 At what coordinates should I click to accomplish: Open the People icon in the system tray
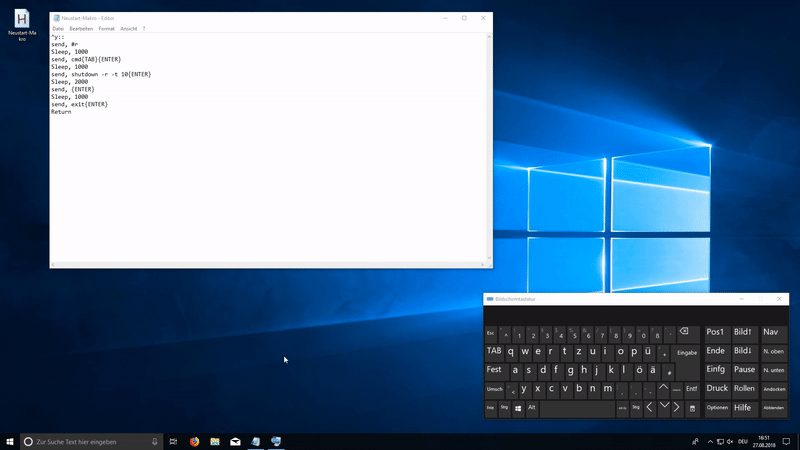pyautogui.click(x=695, y=442)
